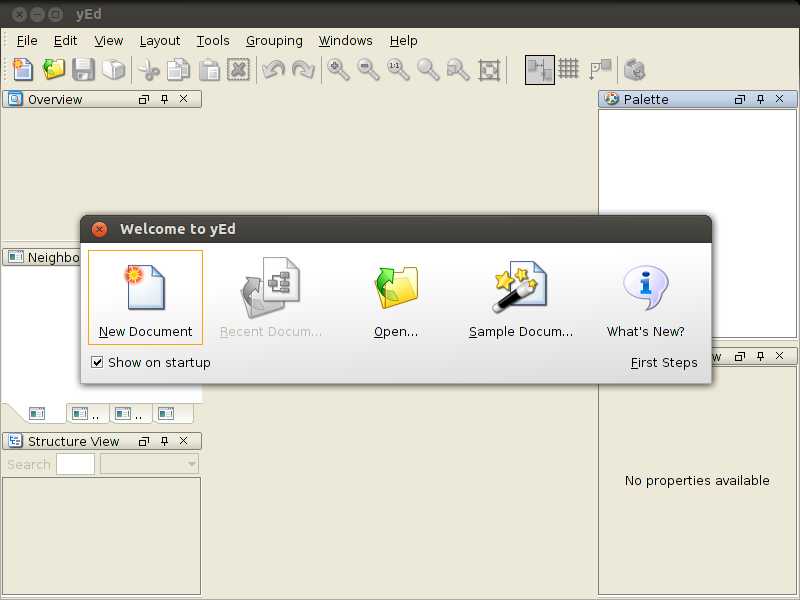This screenshot has height=600, width=800.
Task: Pin the Palette panel
Action: (x=760, y=99)
